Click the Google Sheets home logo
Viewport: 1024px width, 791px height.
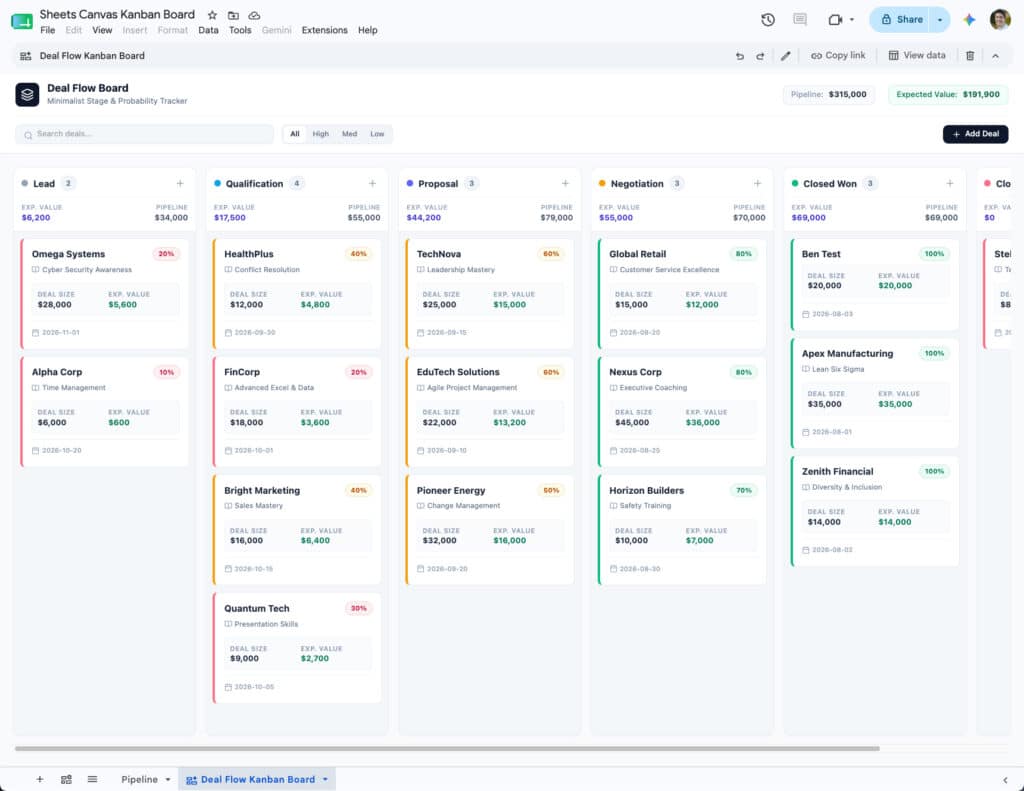tap(22, 22)
